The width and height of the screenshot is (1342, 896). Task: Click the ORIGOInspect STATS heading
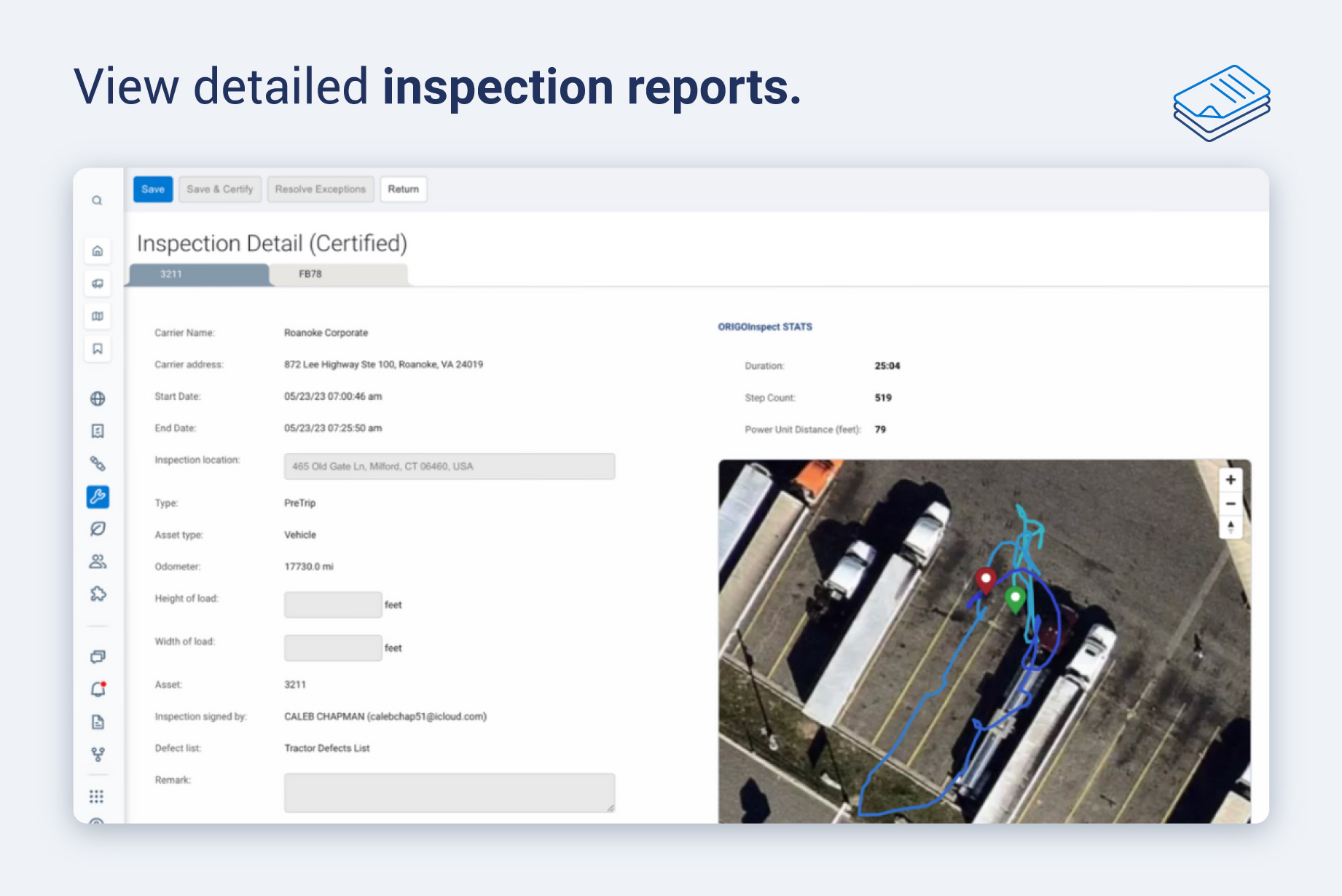pyautogui.click(x=765, y=327)
